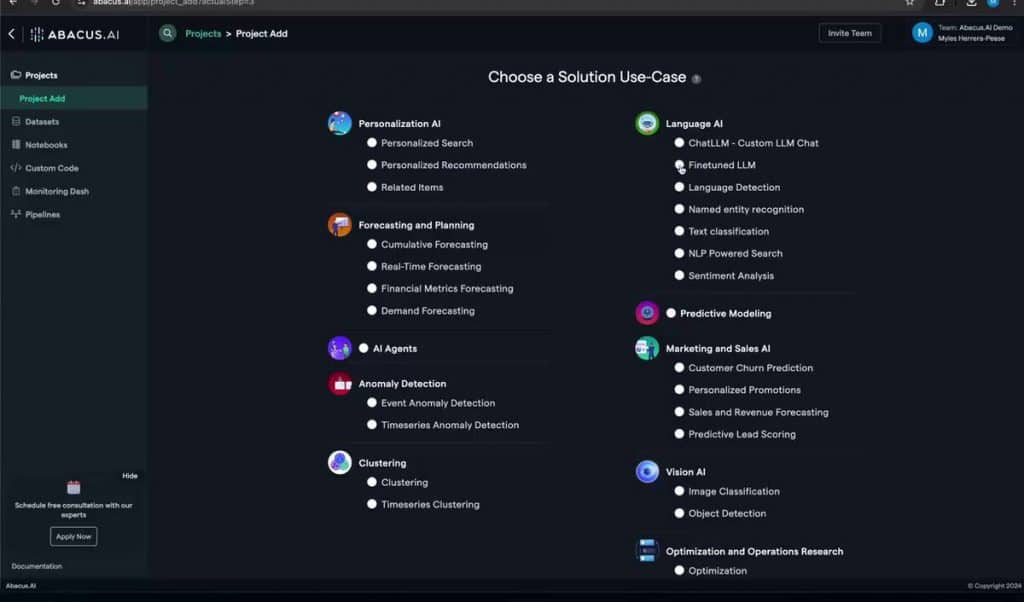Click the AI Agents category icon
The width and height of the screenshot is (1024, 602).
(340, 348)
